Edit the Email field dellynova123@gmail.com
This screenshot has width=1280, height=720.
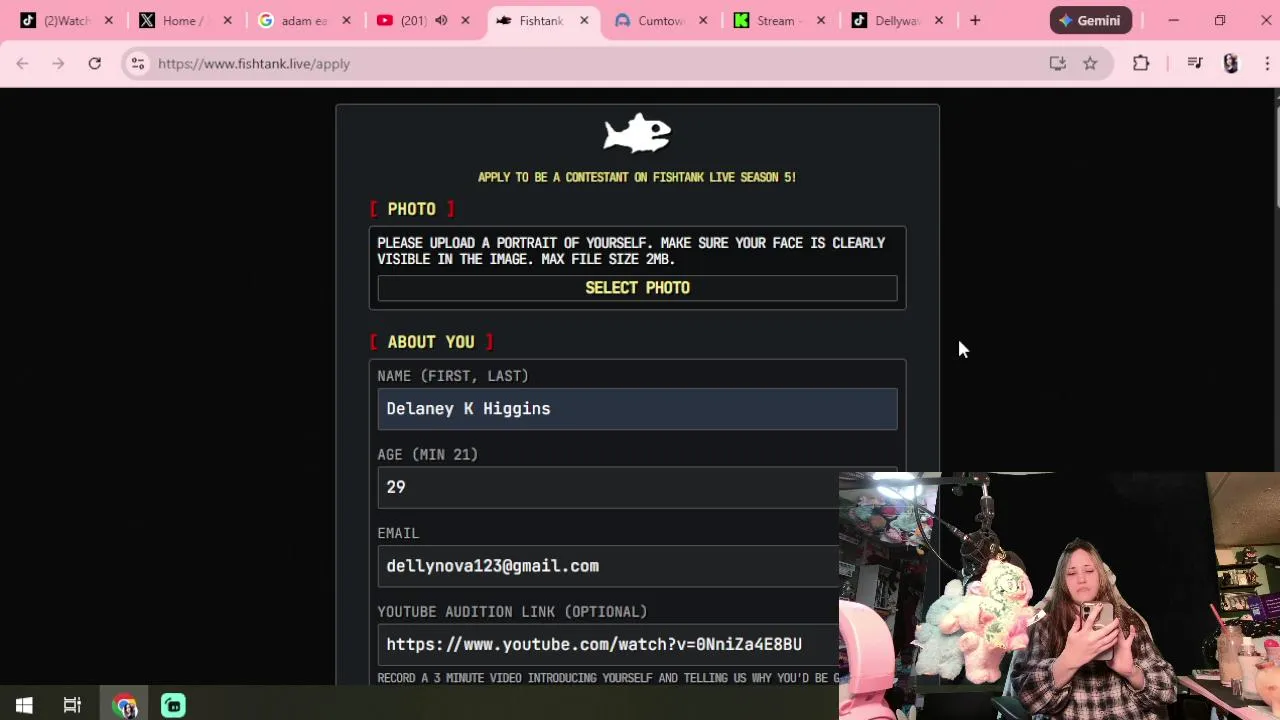click(x=608, y=566)
